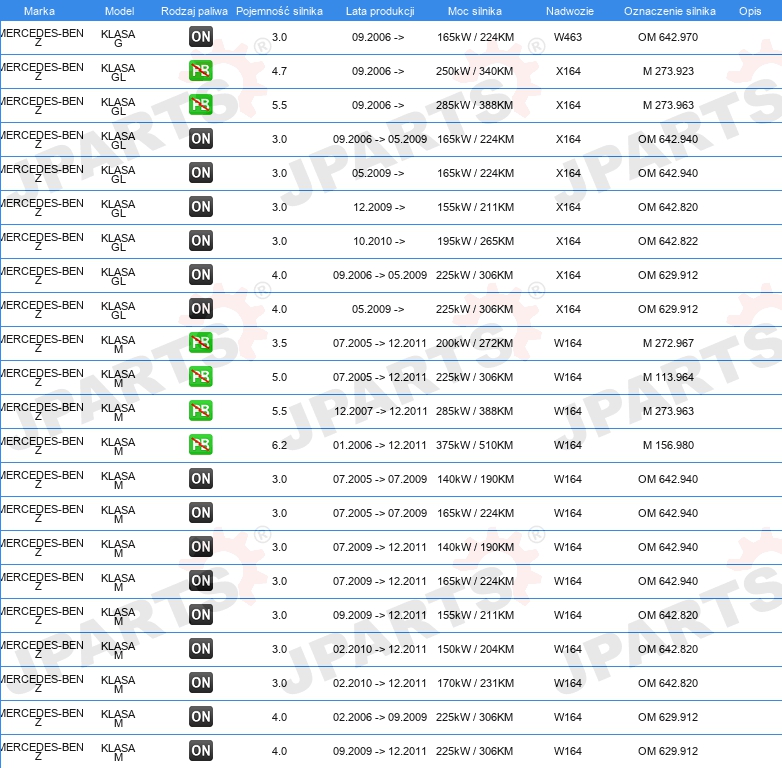782x768 pixels.
Task: Select the W463 body cell
Action: pyautogui.click(x=568, y=37)
